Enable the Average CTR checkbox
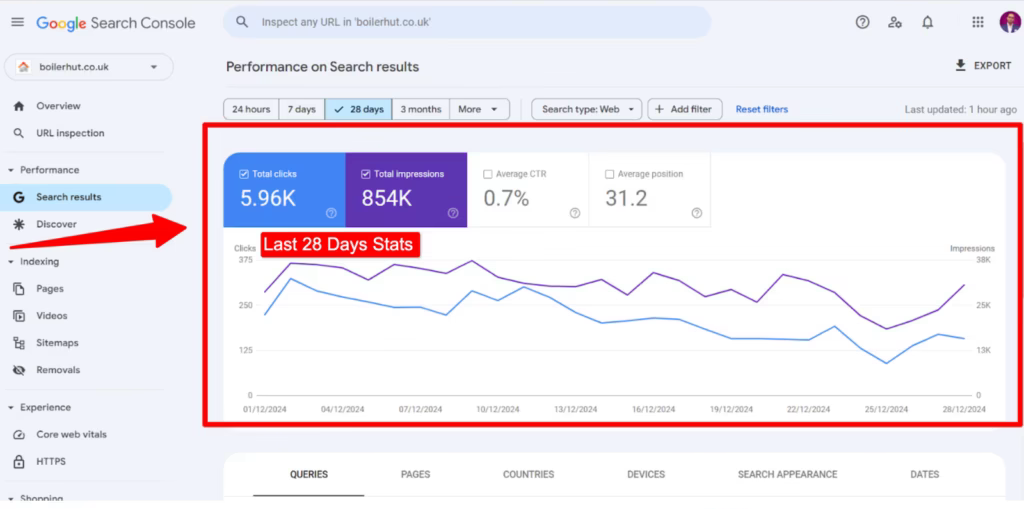 [x=487, y=174]
